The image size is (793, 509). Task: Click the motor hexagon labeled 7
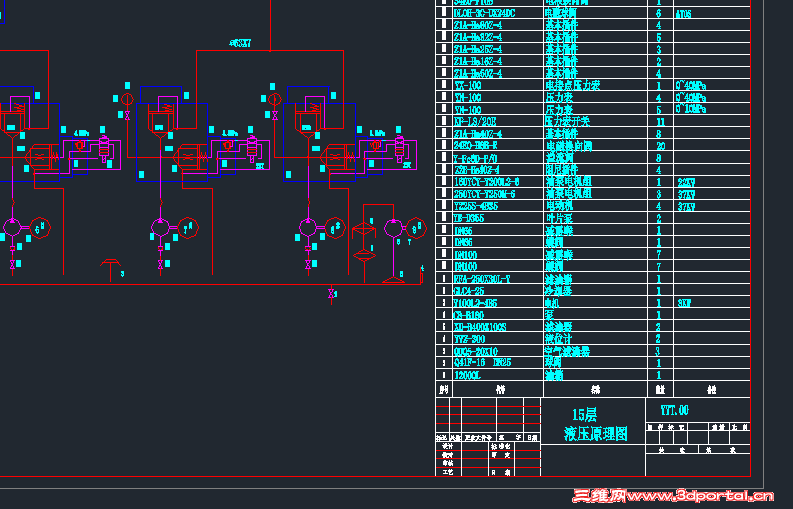point(188,228)
